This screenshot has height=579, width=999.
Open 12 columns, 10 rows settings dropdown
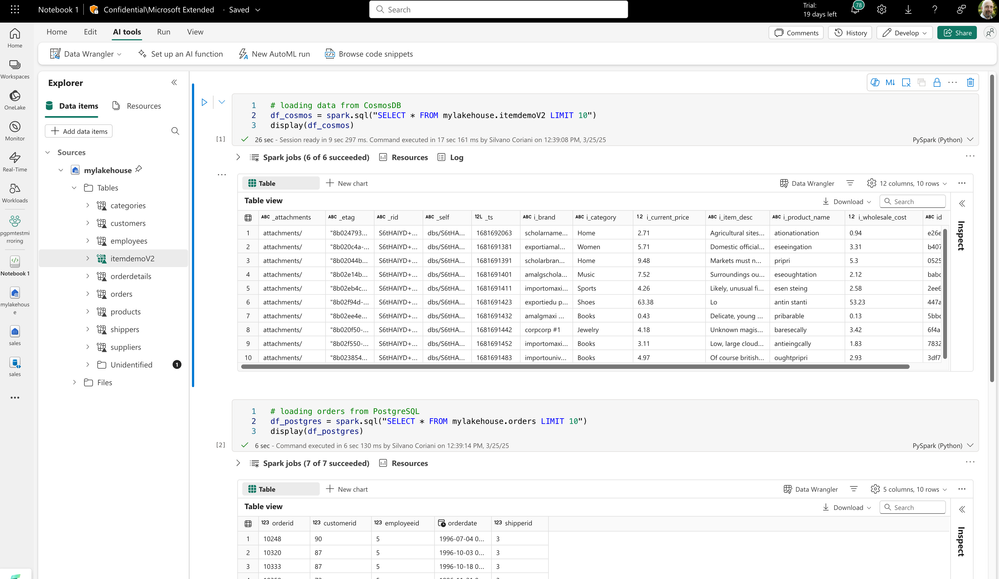[907, 183]
